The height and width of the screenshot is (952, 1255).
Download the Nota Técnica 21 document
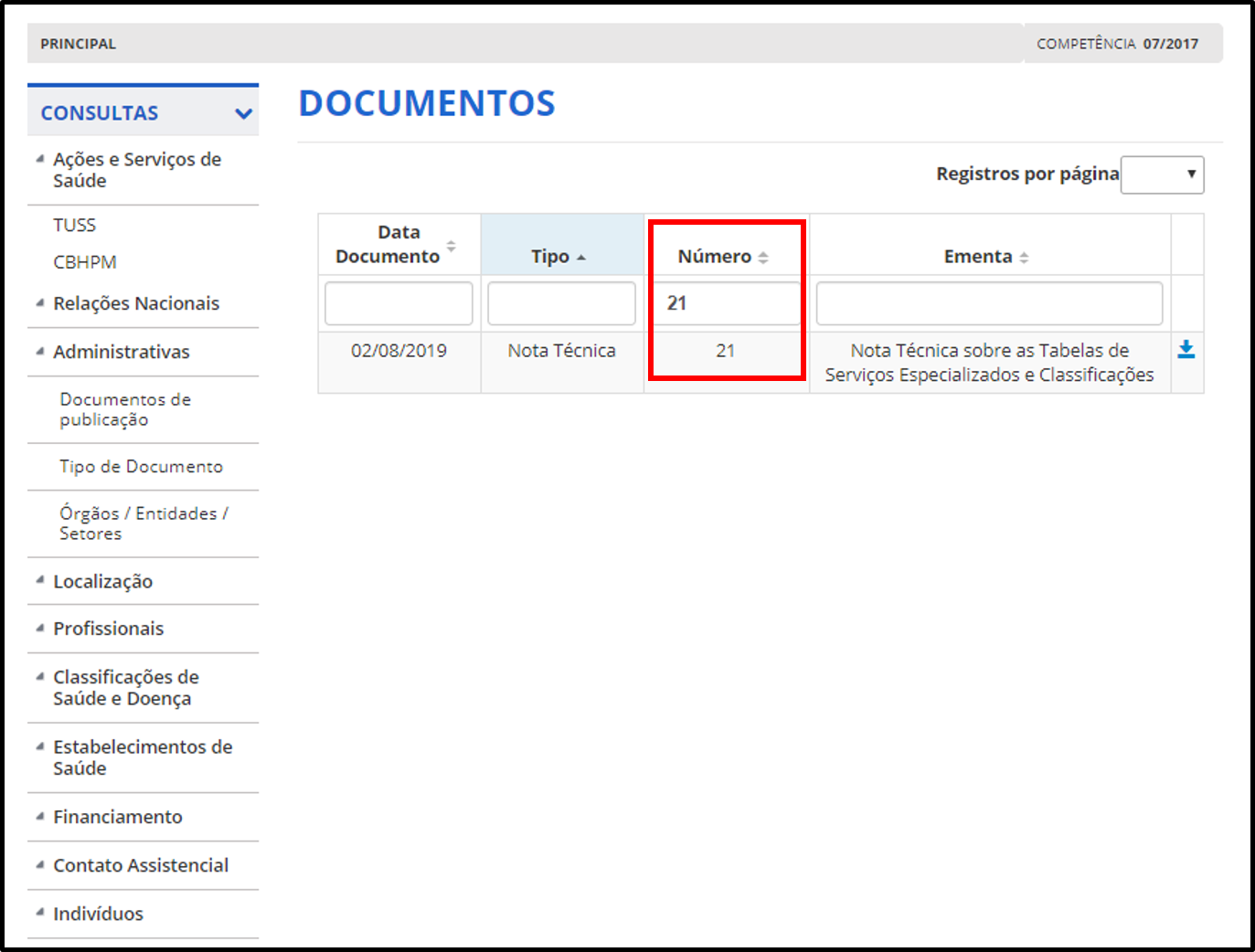pos(1186,350)
